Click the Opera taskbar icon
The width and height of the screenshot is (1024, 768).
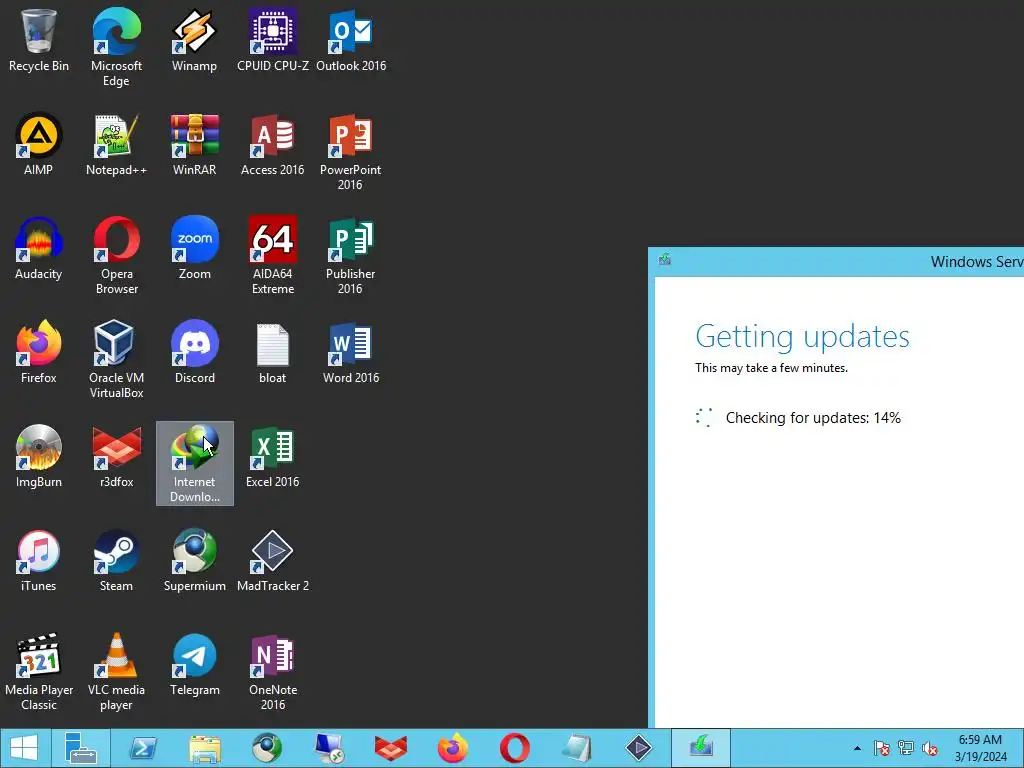[x=515, y=748]
